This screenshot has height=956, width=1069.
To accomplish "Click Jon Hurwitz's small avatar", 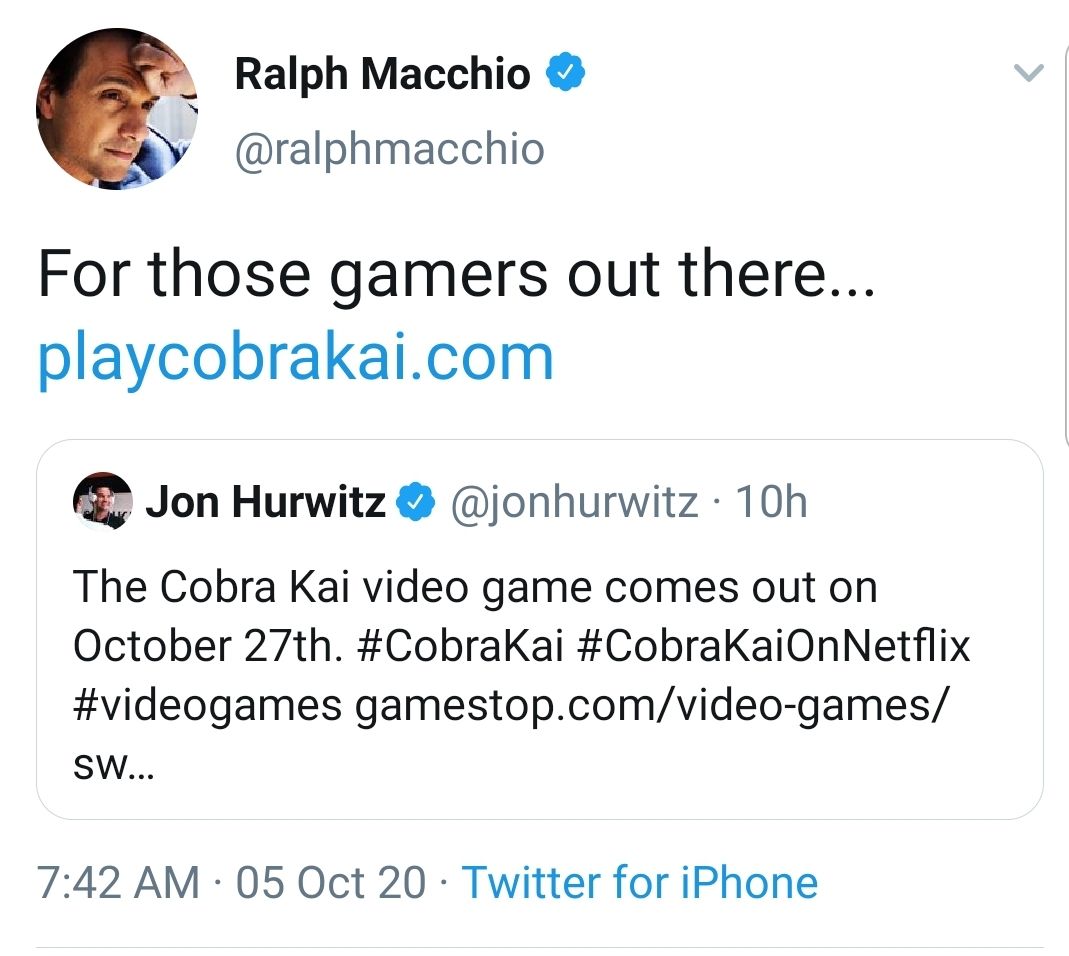I will point(102,501).
